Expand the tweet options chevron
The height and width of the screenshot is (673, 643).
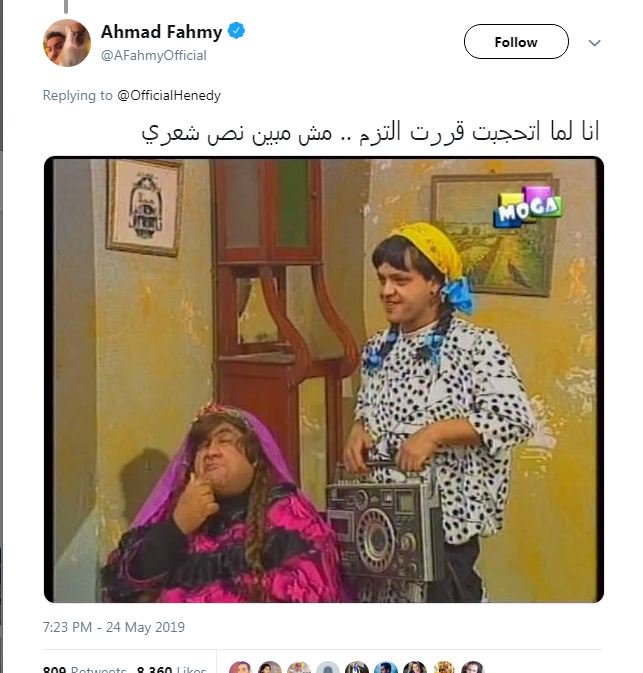click(594, 42)
